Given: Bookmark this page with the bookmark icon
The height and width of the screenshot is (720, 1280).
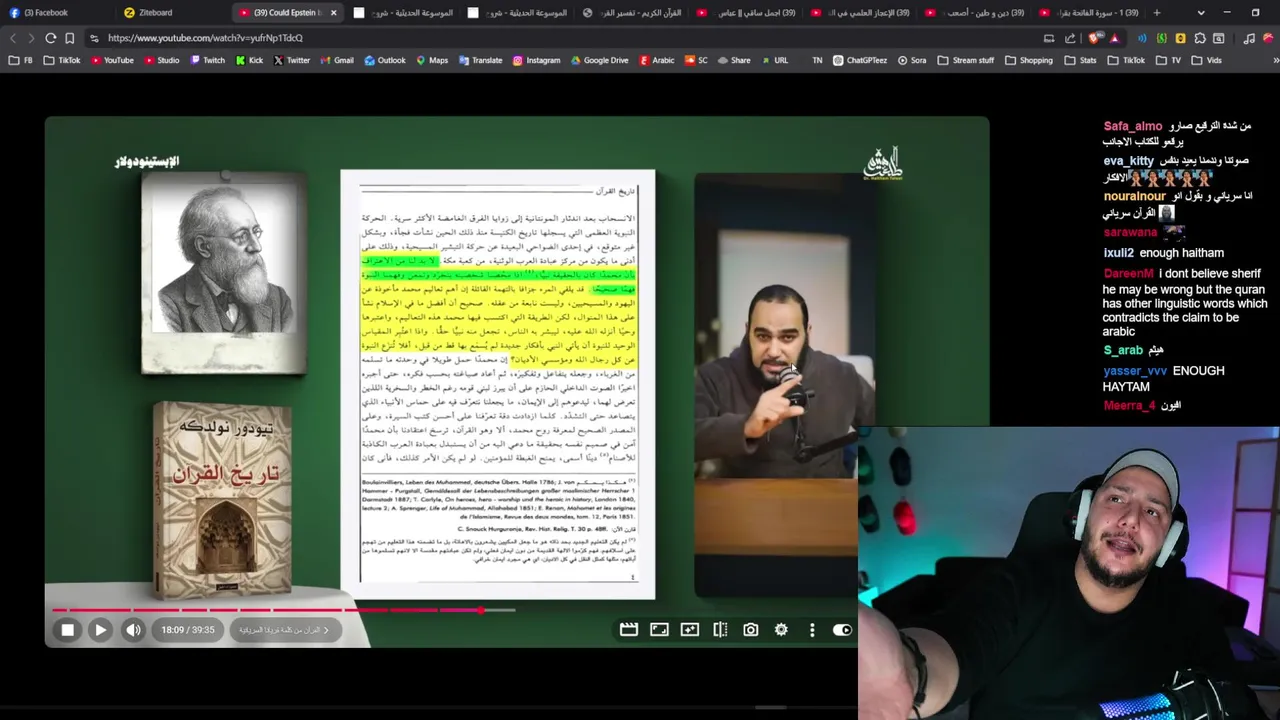Looking at the screenshot, I should 70,38.
